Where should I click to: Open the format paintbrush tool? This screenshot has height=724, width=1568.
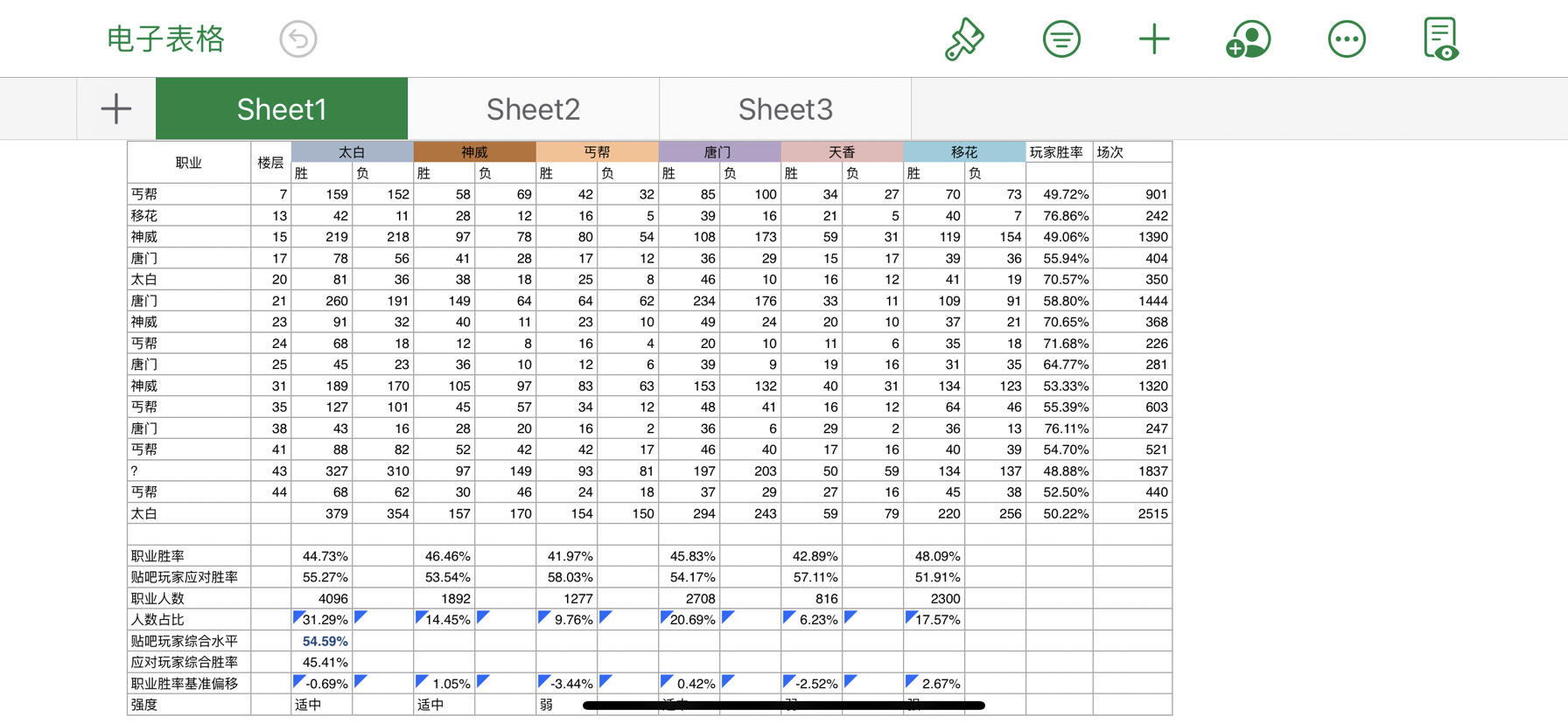[x=964, y=39]
